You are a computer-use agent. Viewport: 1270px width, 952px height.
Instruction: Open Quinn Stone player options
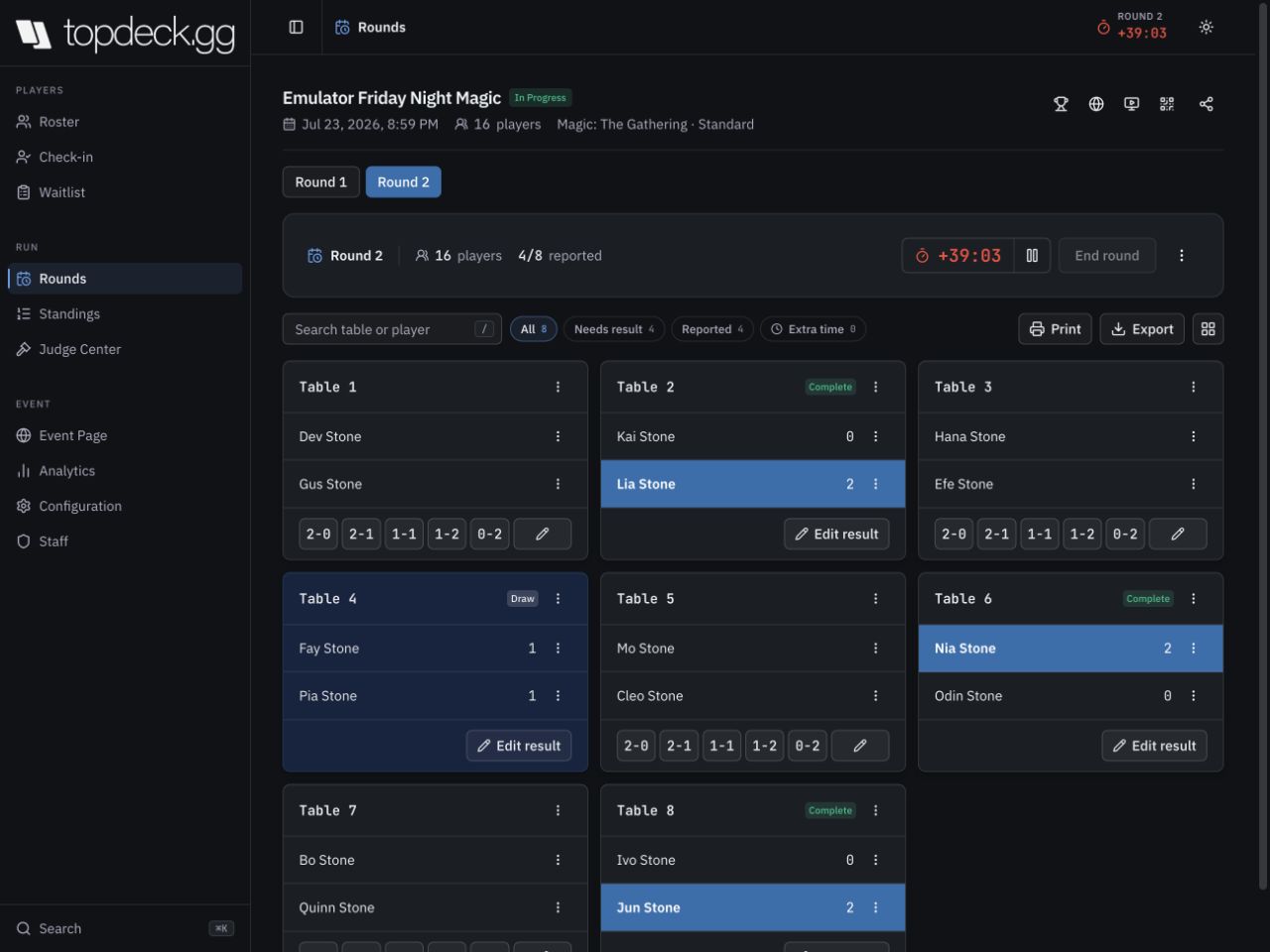[558, 907]
